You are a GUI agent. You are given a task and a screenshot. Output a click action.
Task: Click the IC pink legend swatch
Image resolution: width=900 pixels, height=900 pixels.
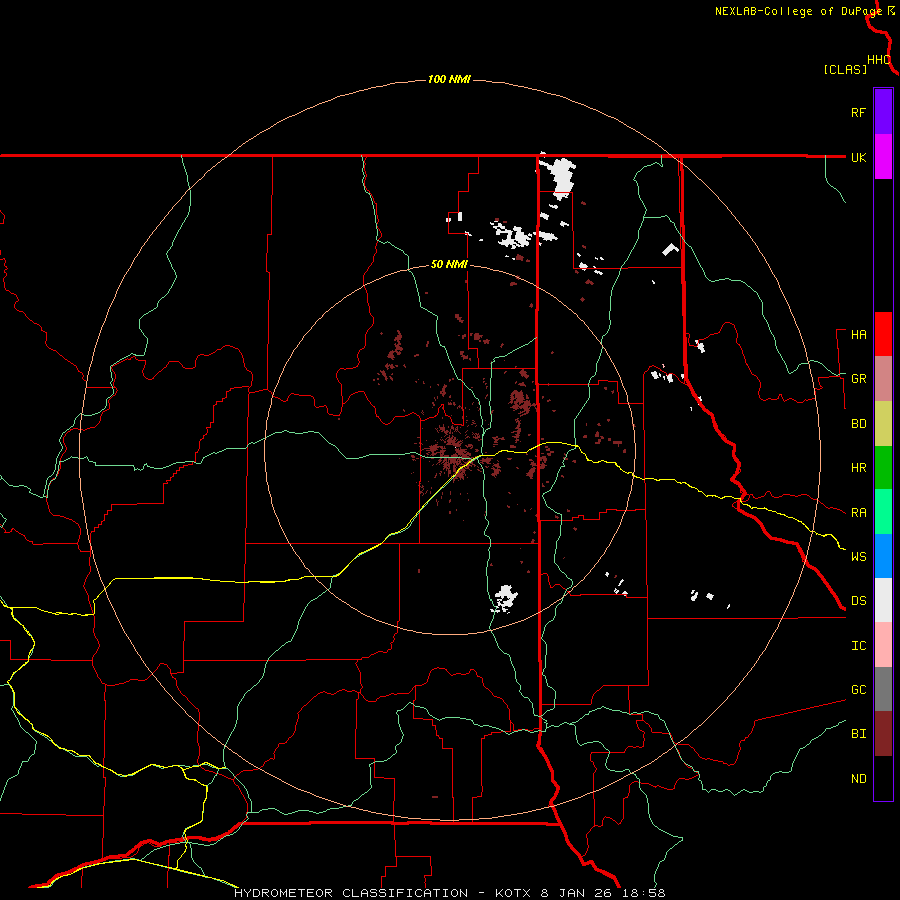click(883, 645)
